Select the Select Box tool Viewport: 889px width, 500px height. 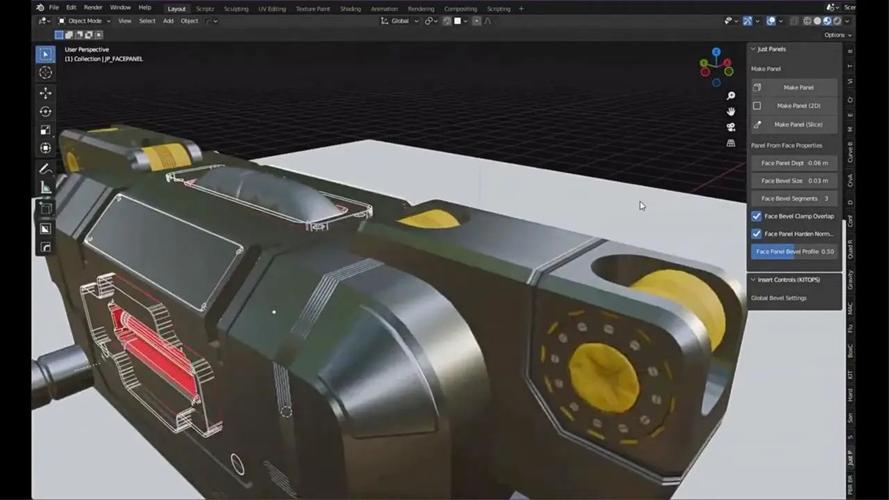pyautogui.click(x=45, y=54)
